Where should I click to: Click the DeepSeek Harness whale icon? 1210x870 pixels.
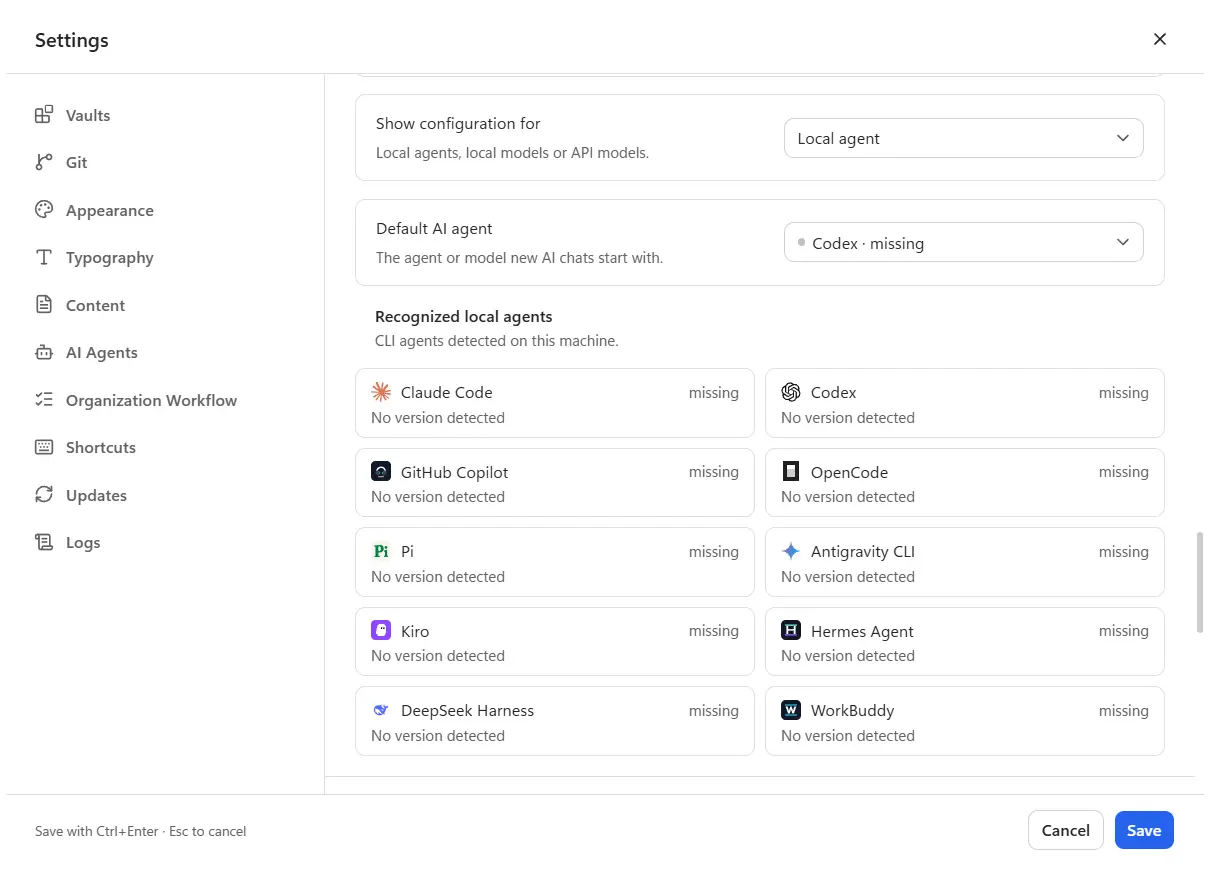coord(381,710)
